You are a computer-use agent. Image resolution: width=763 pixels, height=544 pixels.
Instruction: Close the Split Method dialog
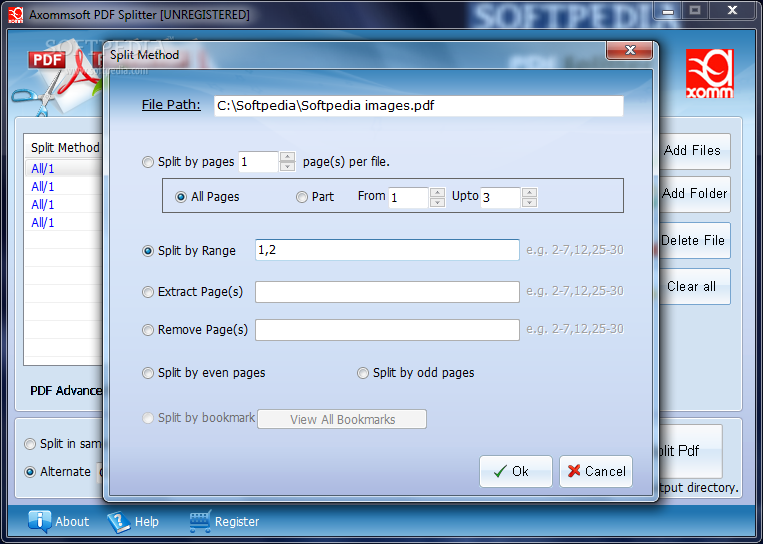630,50
